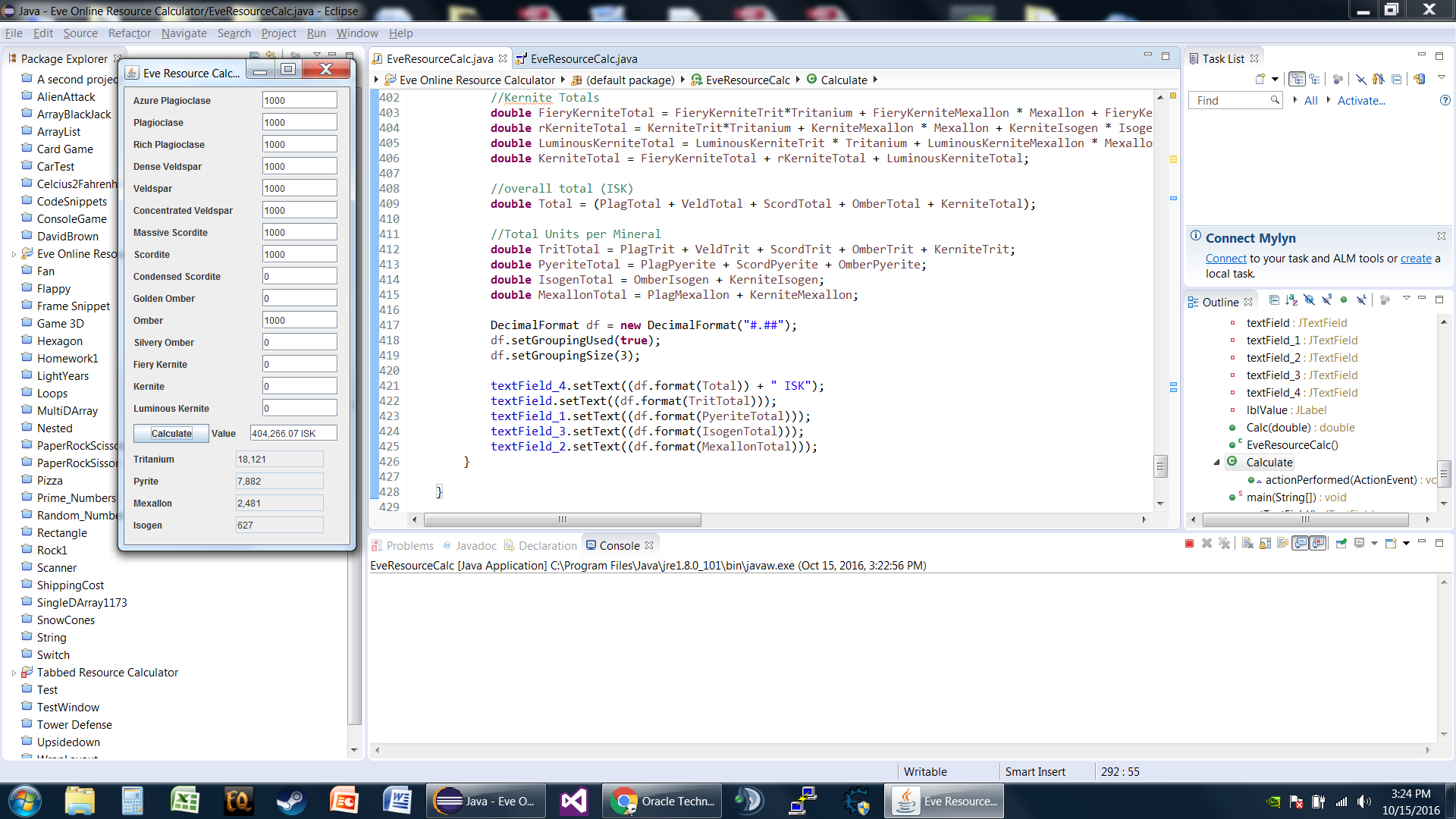Click Calculate in editor breadcrumb
Screen dimensions: 1456x819
843,80
